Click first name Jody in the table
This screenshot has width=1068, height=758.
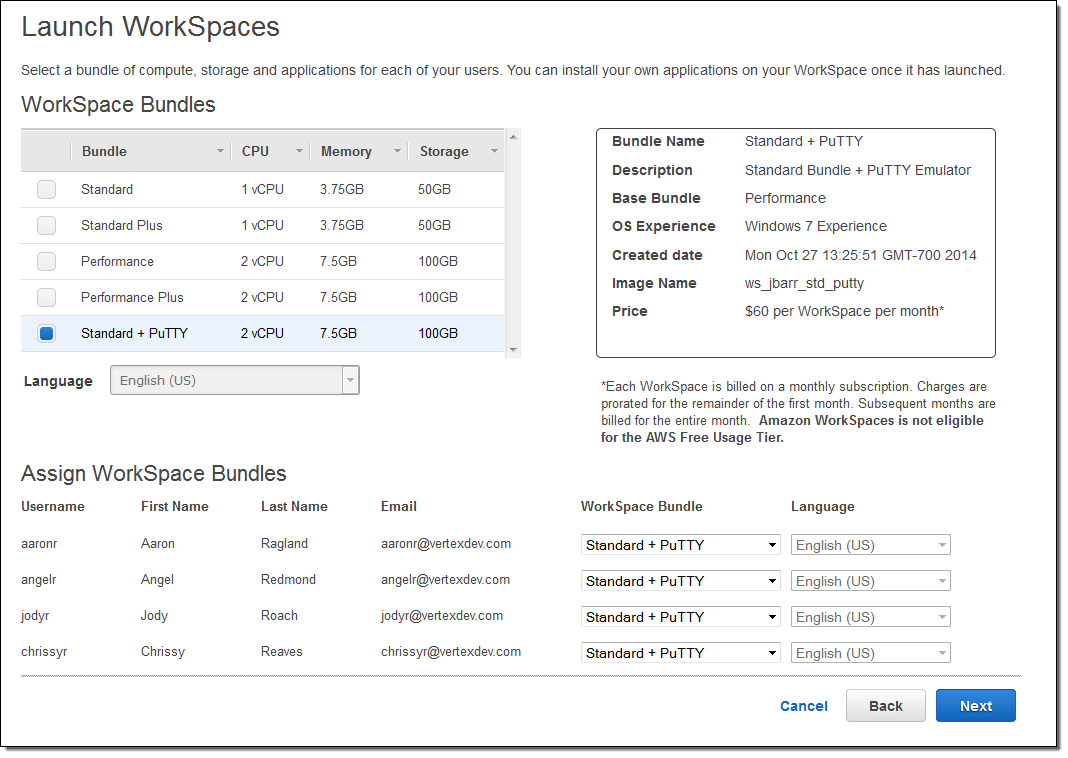pyautogui.click(x=154, y=616)
